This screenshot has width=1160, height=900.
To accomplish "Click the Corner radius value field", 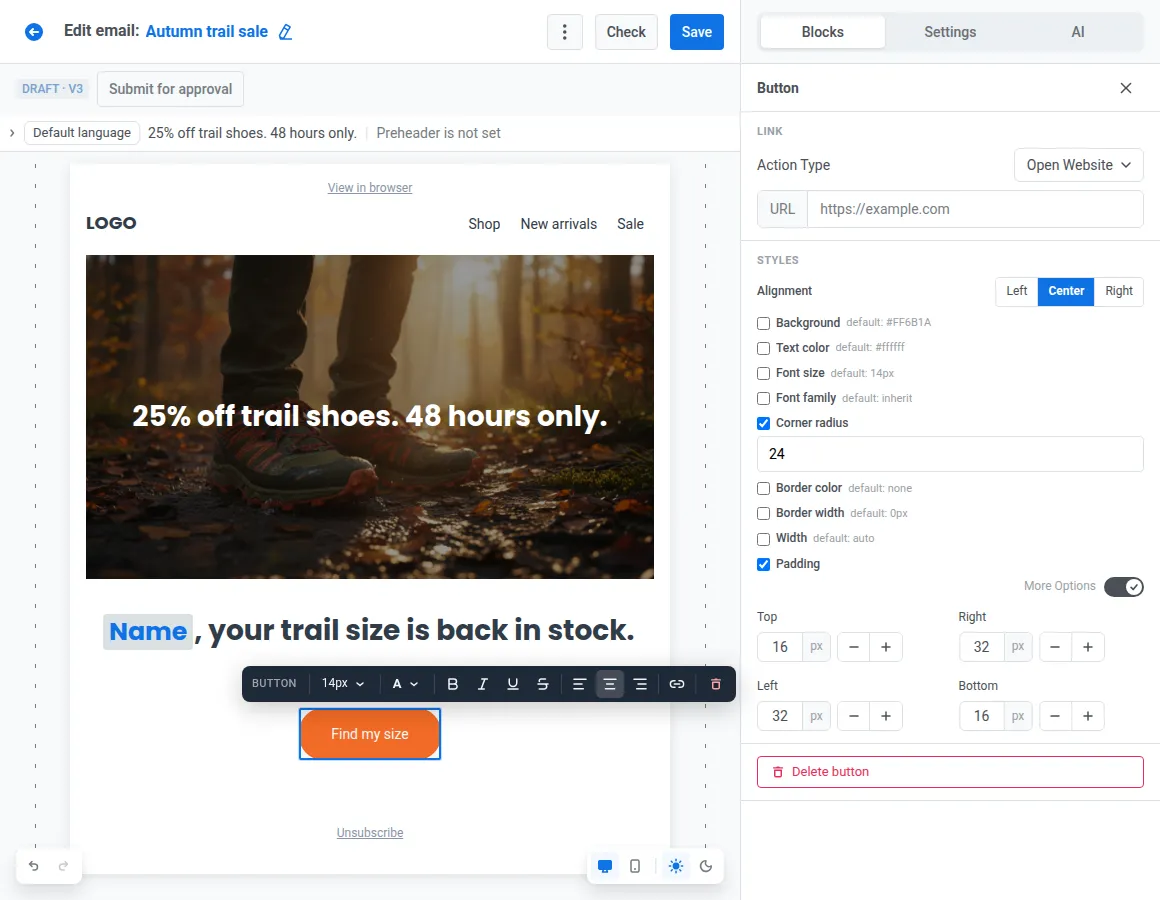I will tap(950, 454).
